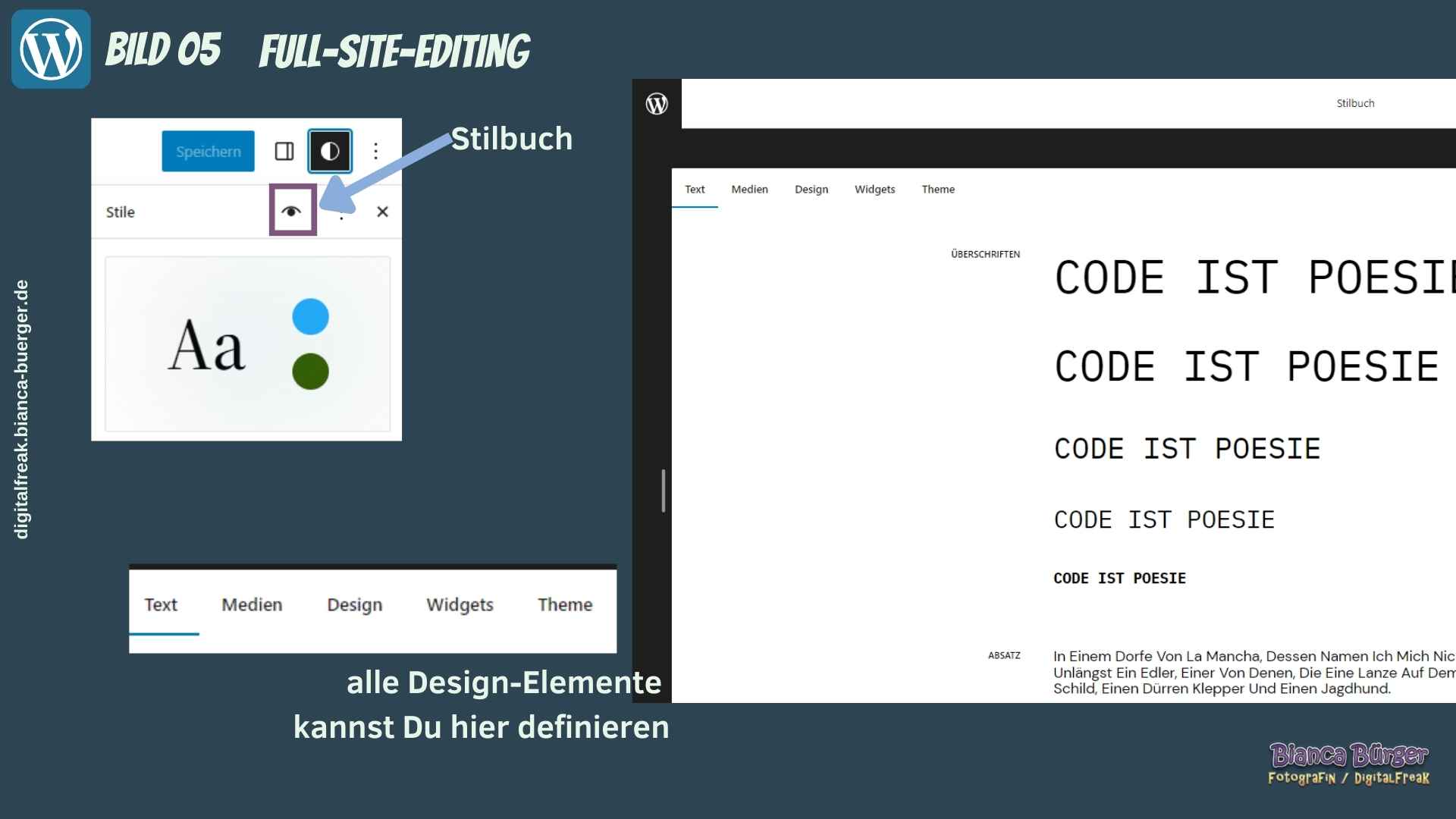The width and height of the screenshot is (1456, 819).
Task: Select the blue color circle
Action: [310, 317]
